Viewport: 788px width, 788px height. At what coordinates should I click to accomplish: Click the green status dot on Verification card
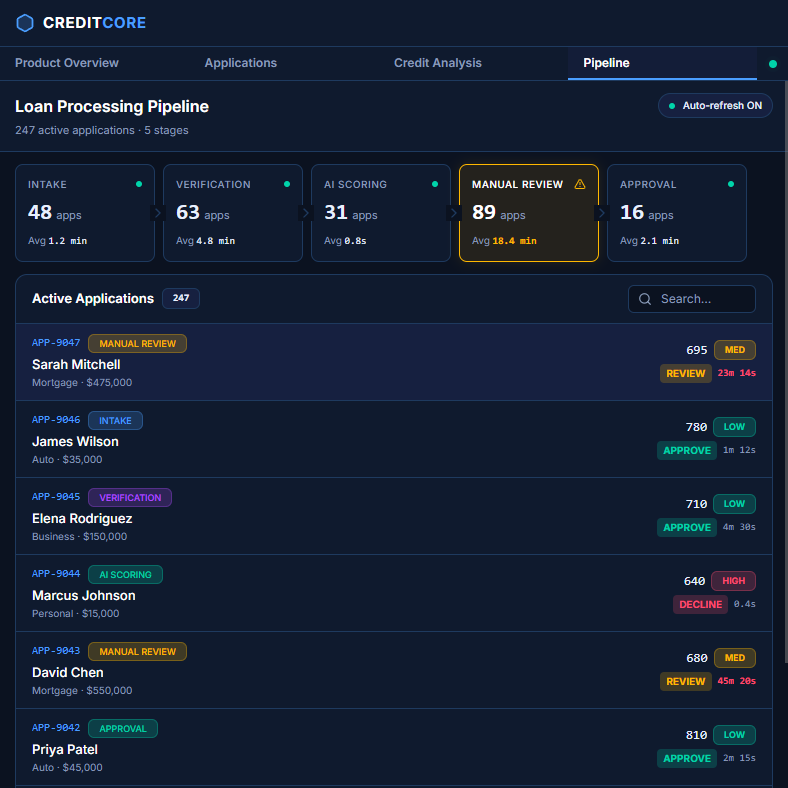287,184
